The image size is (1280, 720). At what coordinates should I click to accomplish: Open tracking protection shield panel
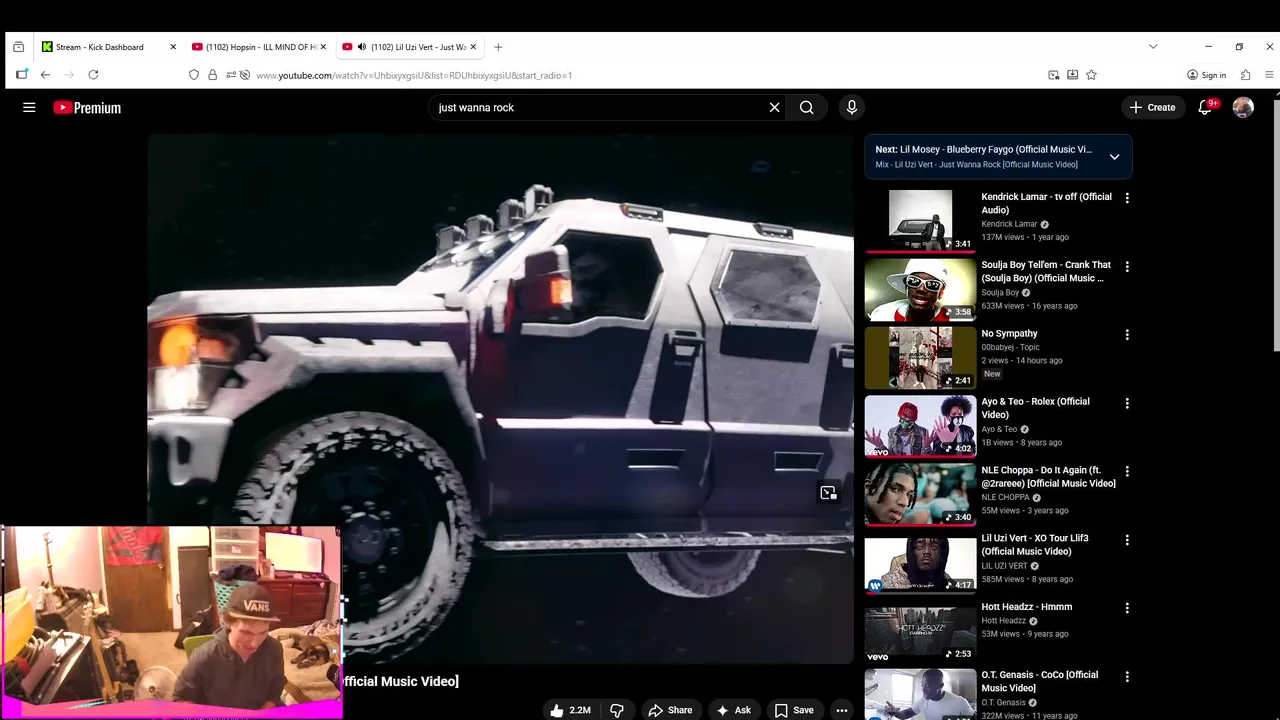[194, 75]
